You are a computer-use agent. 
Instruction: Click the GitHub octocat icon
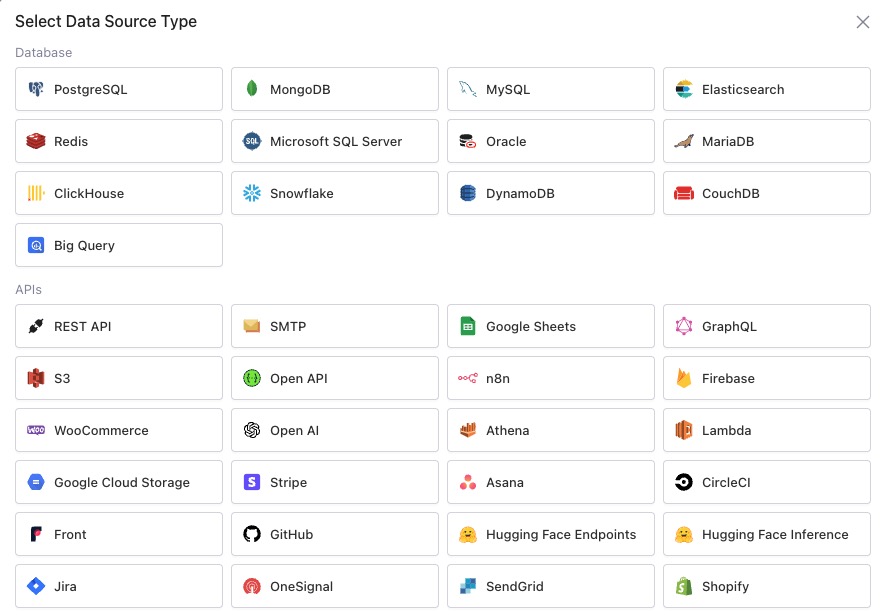click(x=252, y=535)
